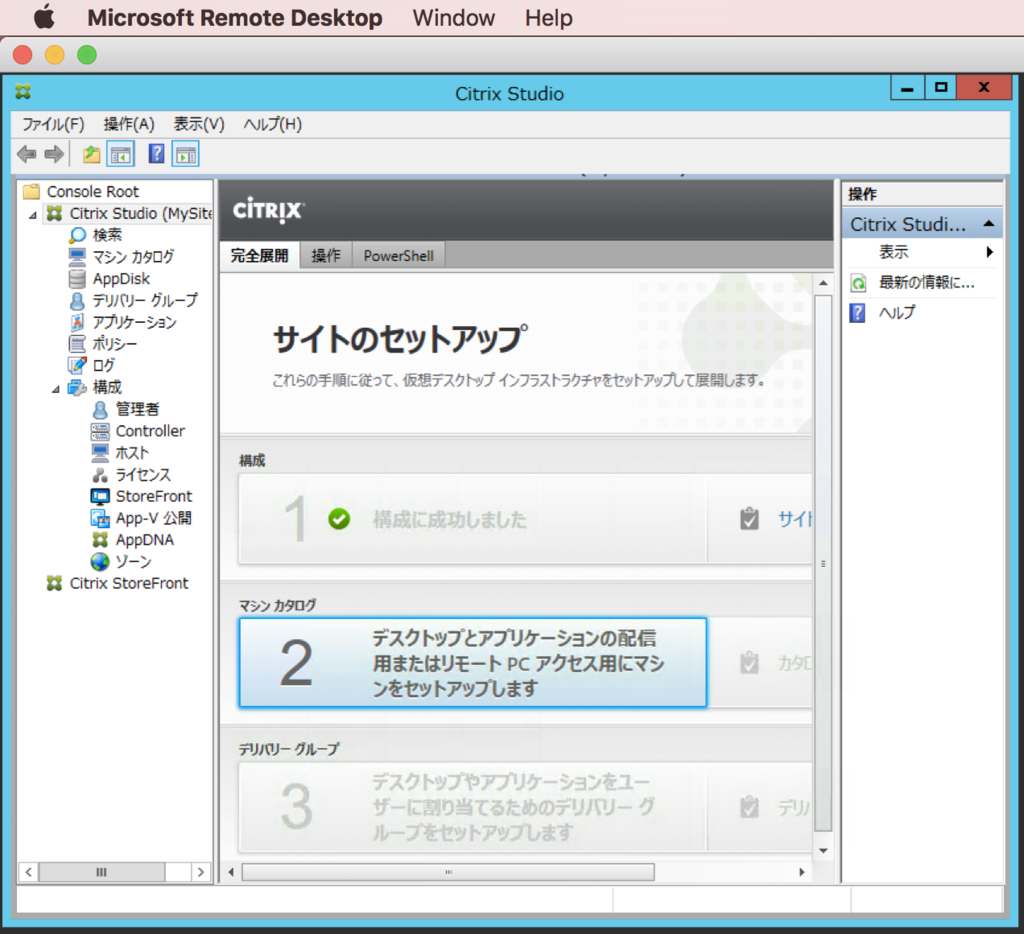Viewport: 1024px width, 934px height.
Task: Click the blue Help toolbar icon
Action: pyautogui.click(x=157, y=154)
